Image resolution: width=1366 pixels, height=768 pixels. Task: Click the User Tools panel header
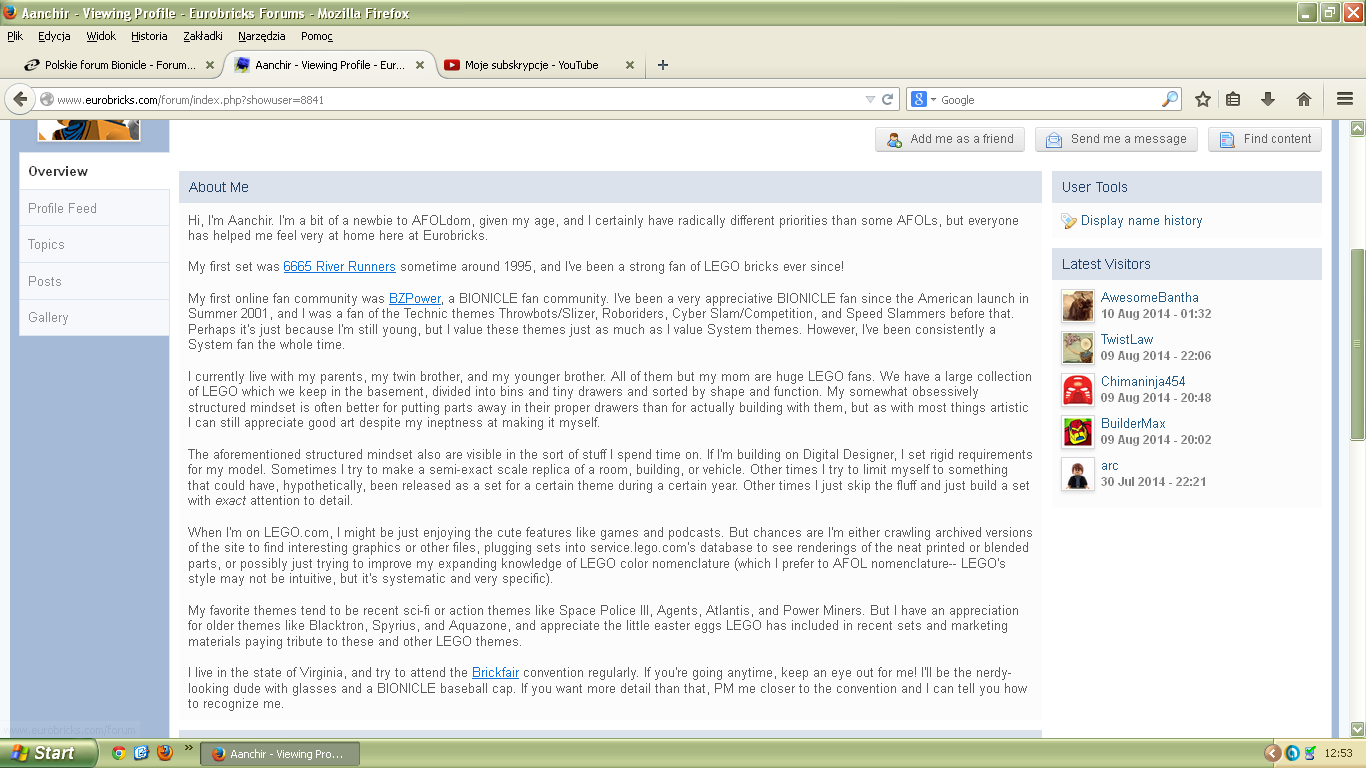coord(1187,187)
